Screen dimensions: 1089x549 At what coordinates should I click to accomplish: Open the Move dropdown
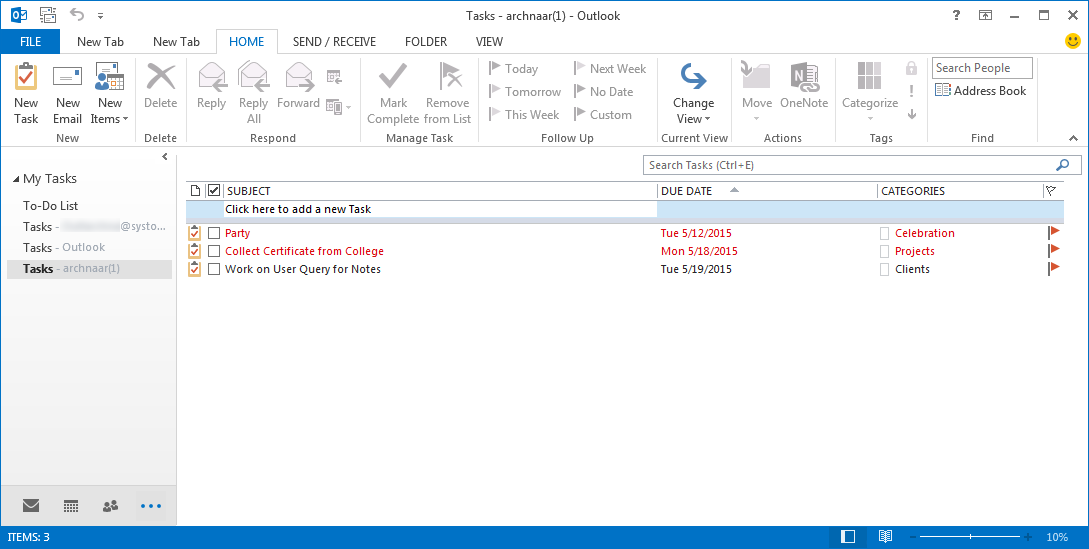pyautogui.click(x=756, y=94)
